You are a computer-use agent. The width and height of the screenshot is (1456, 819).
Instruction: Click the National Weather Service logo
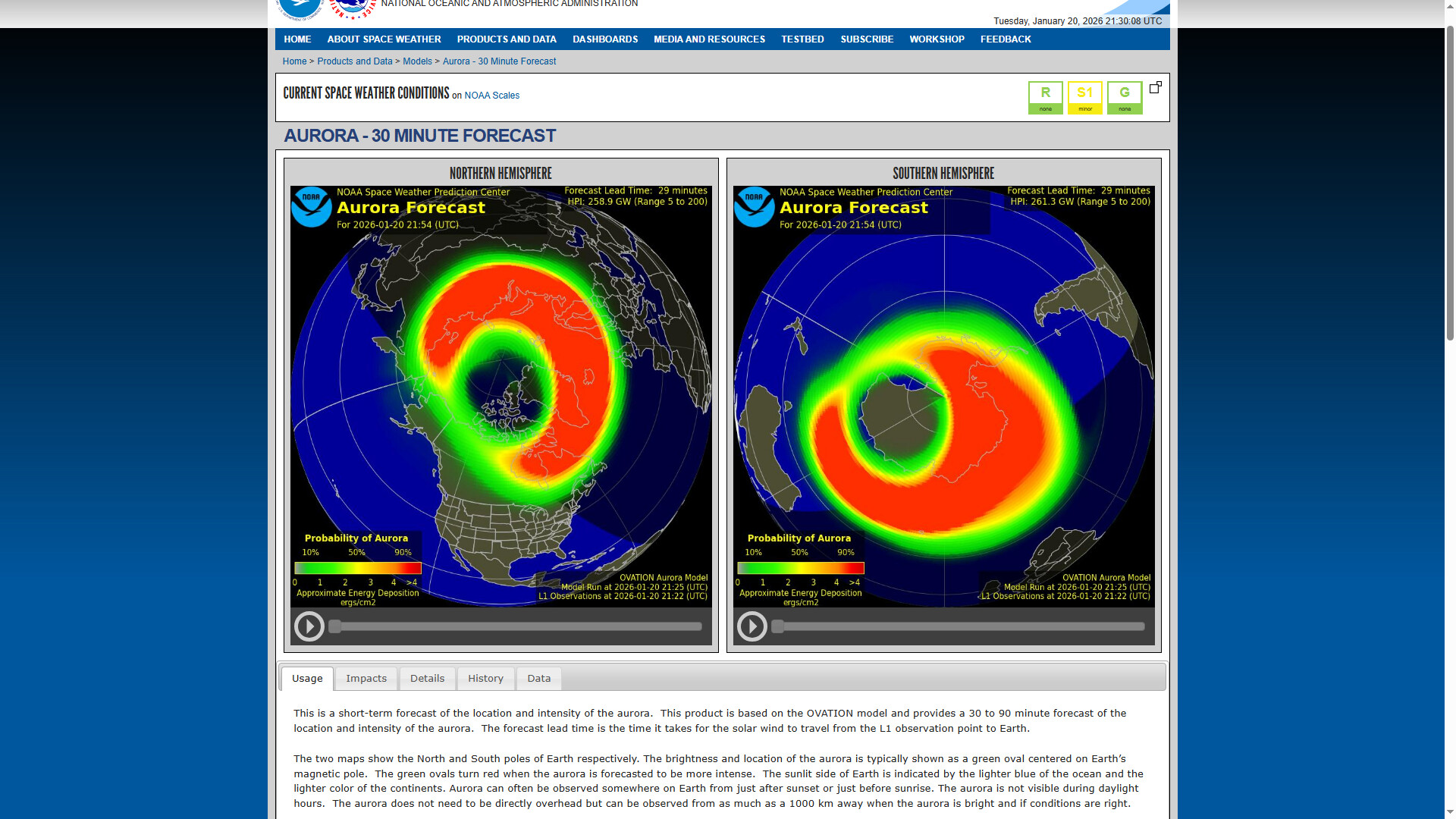(x=353, y=8)
